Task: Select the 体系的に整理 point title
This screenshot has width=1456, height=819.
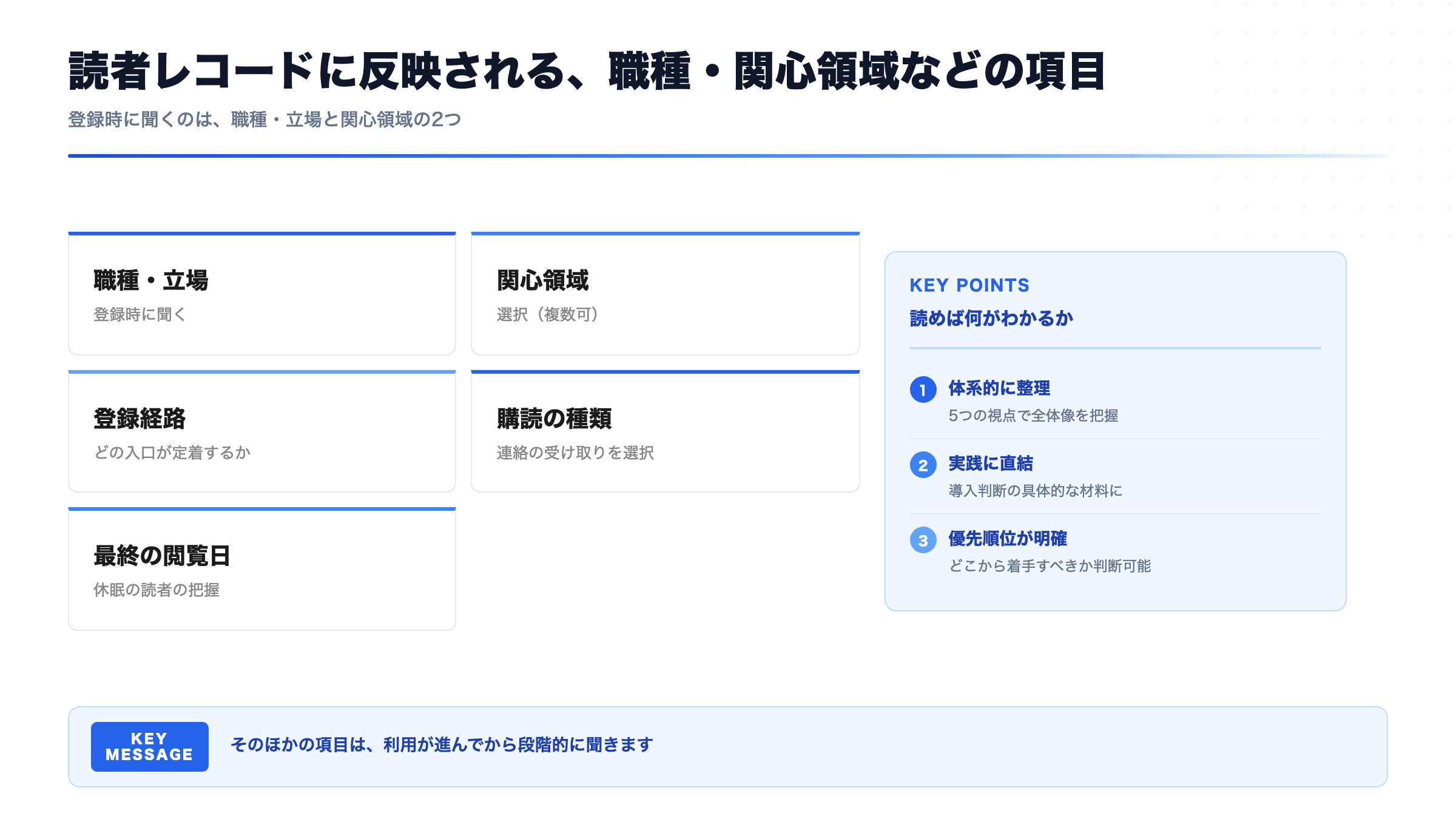Action: coord(999,388)
